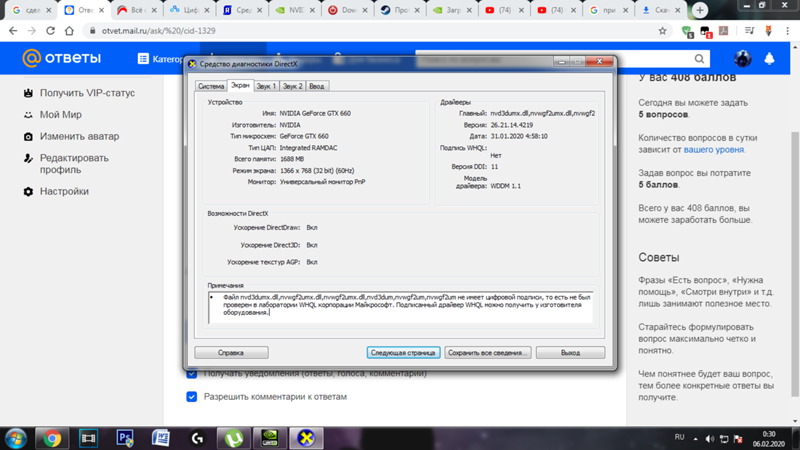This screenshot has width=800, height=450.
Task: Open the film-strip video app in taskbar
Action: (x=88, y=438)
